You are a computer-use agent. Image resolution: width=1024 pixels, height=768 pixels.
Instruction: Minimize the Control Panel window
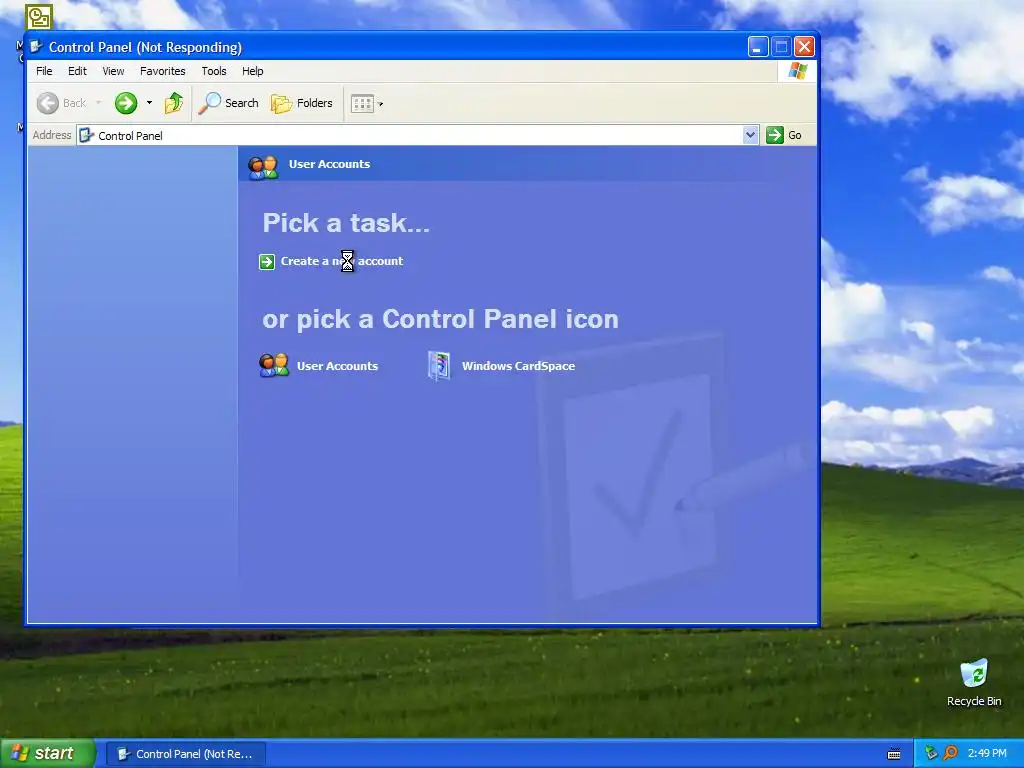coord(758,46)
